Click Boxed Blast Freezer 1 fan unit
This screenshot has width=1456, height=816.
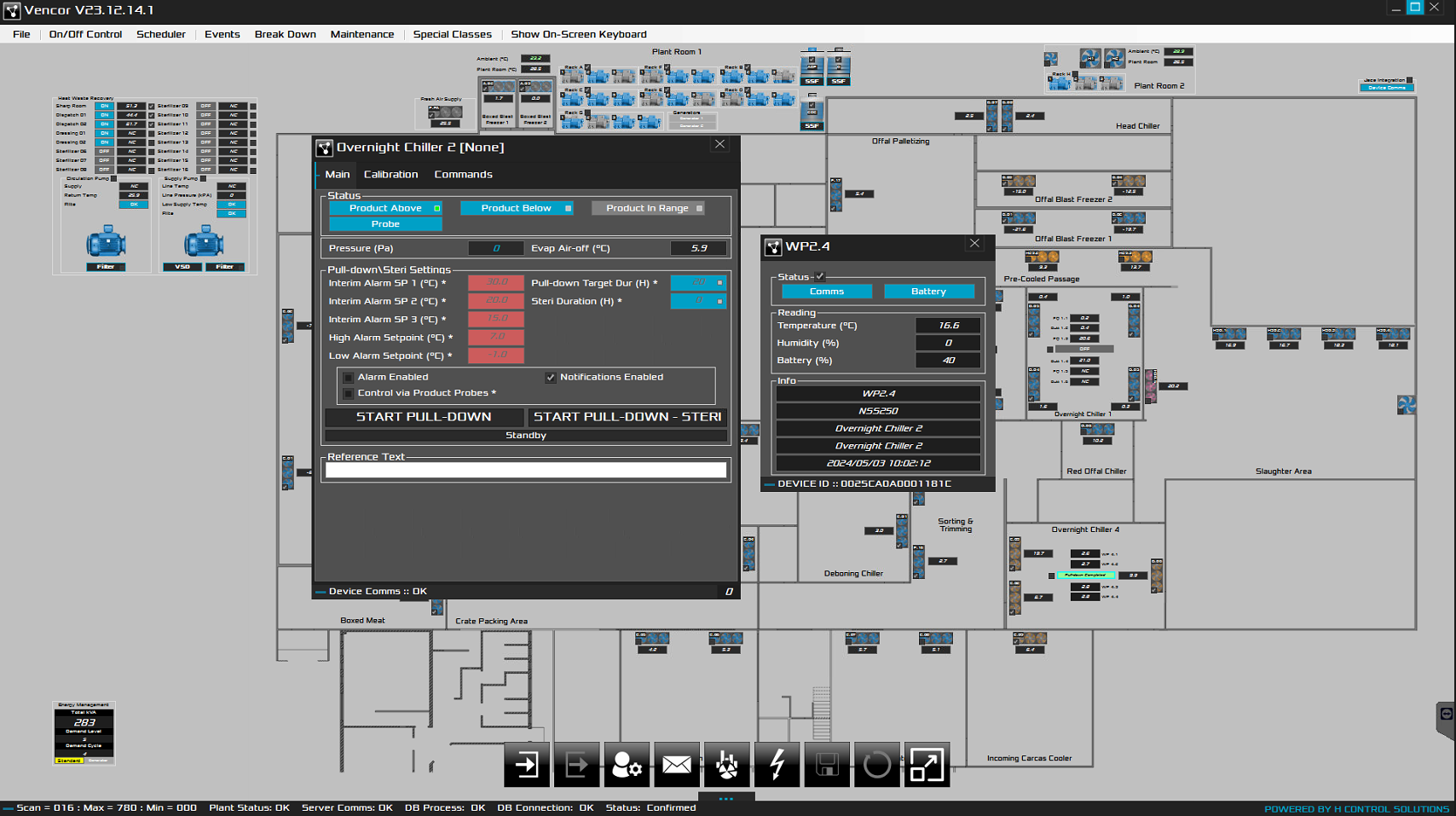pos(499,86)
